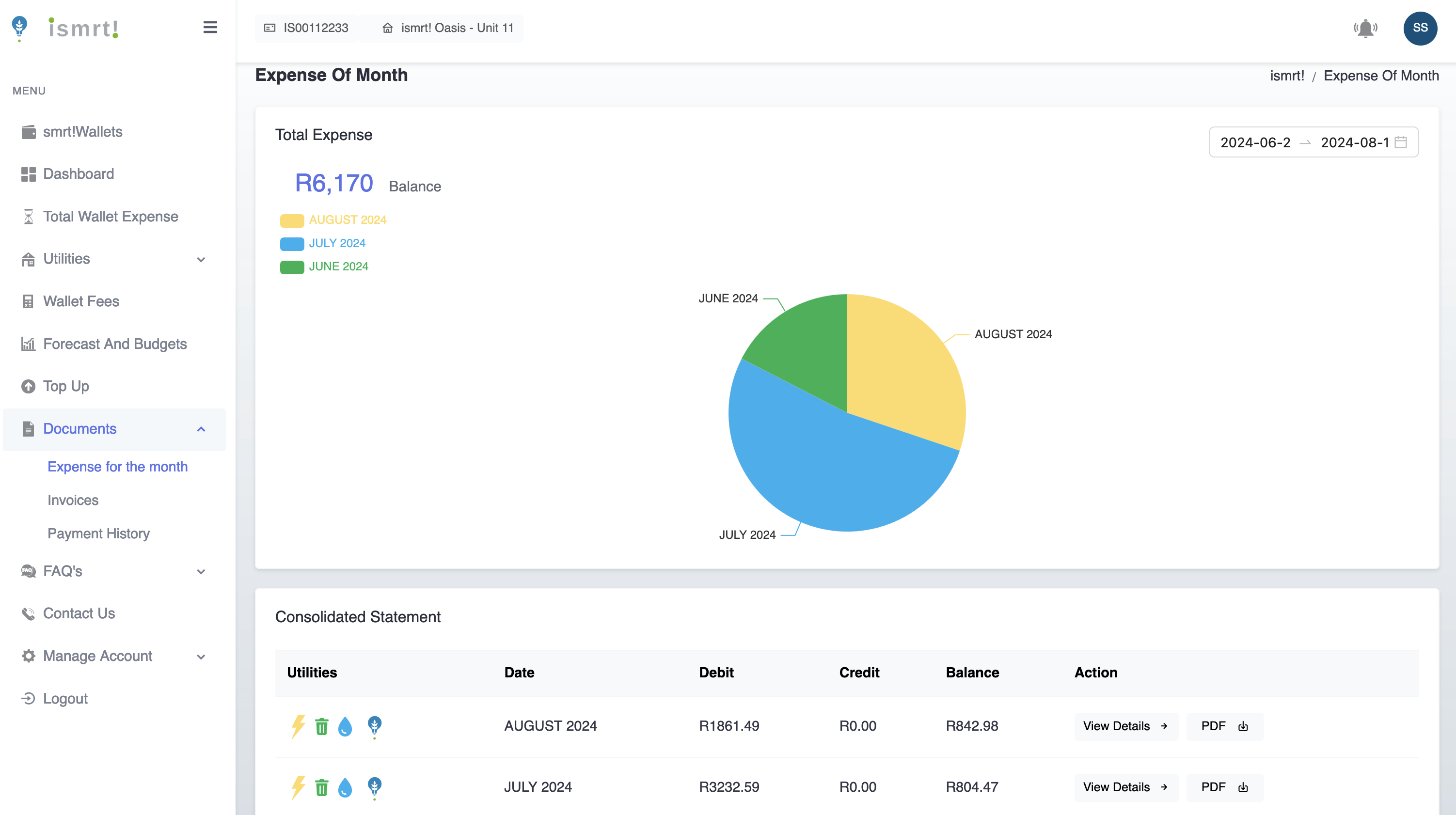Viewport: 1456px width, 815px height.
Task: Open the SS user avatar
Action: pyautogui.click(x=1420, y=28)
